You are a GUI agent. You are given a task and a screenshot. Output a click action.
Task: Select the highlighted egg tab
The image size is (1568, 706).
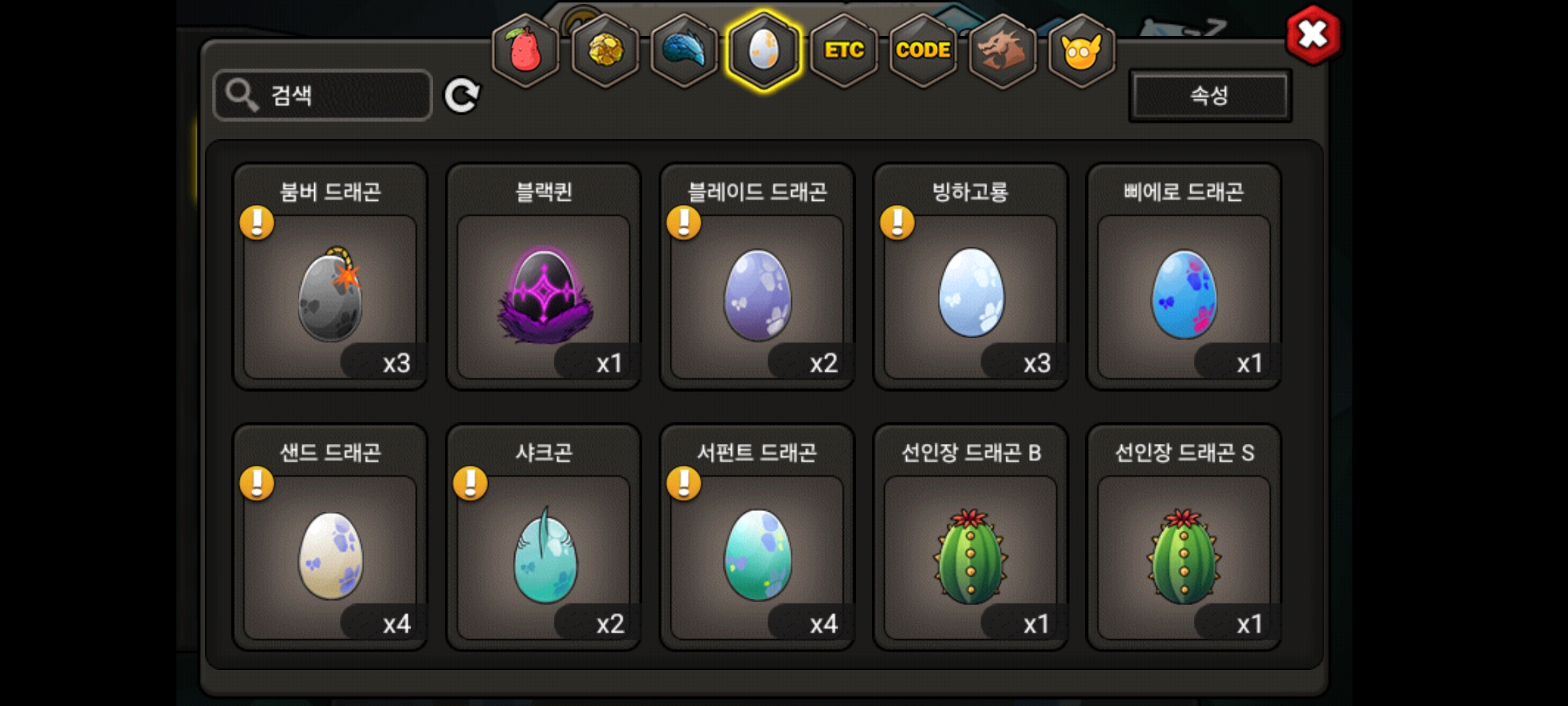click(763, 51)
